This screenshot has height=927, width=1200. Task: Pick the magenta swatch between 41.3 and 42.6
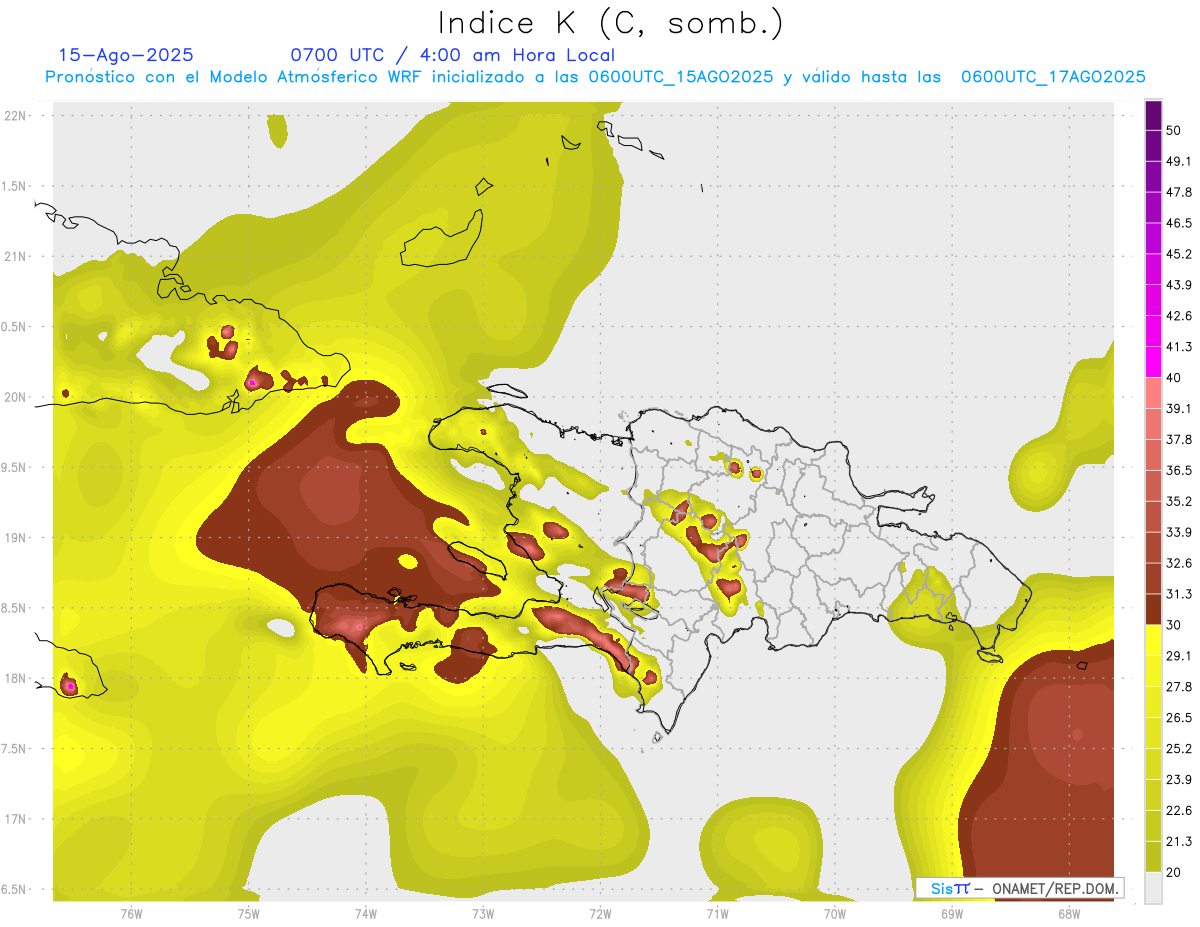pyautogui.click(x=1153, y=331)
